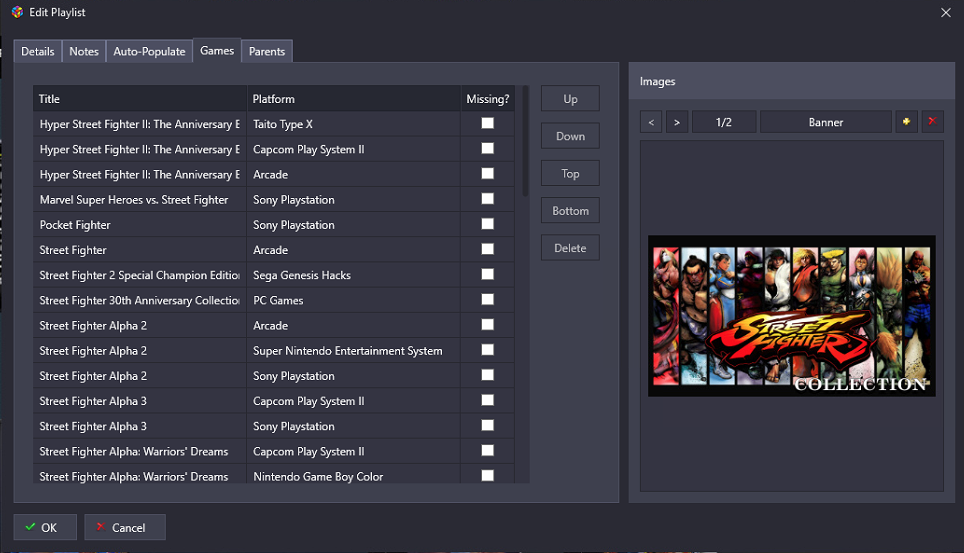Open the Auto-Populate tab
This screenshot has width=964, height=553.
click(x=149, y=51)
